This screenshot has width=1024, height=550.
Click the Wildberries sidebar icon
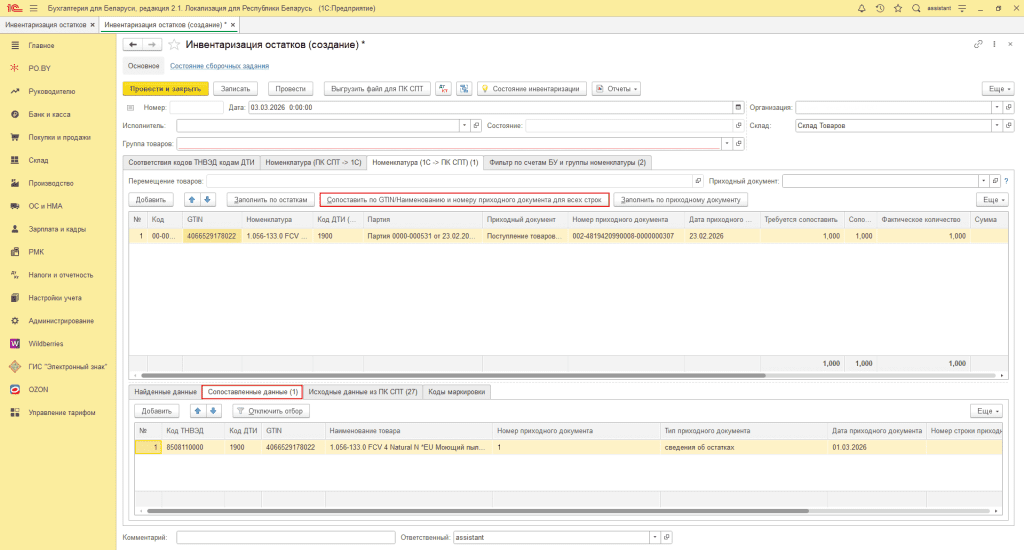(16, 343)
